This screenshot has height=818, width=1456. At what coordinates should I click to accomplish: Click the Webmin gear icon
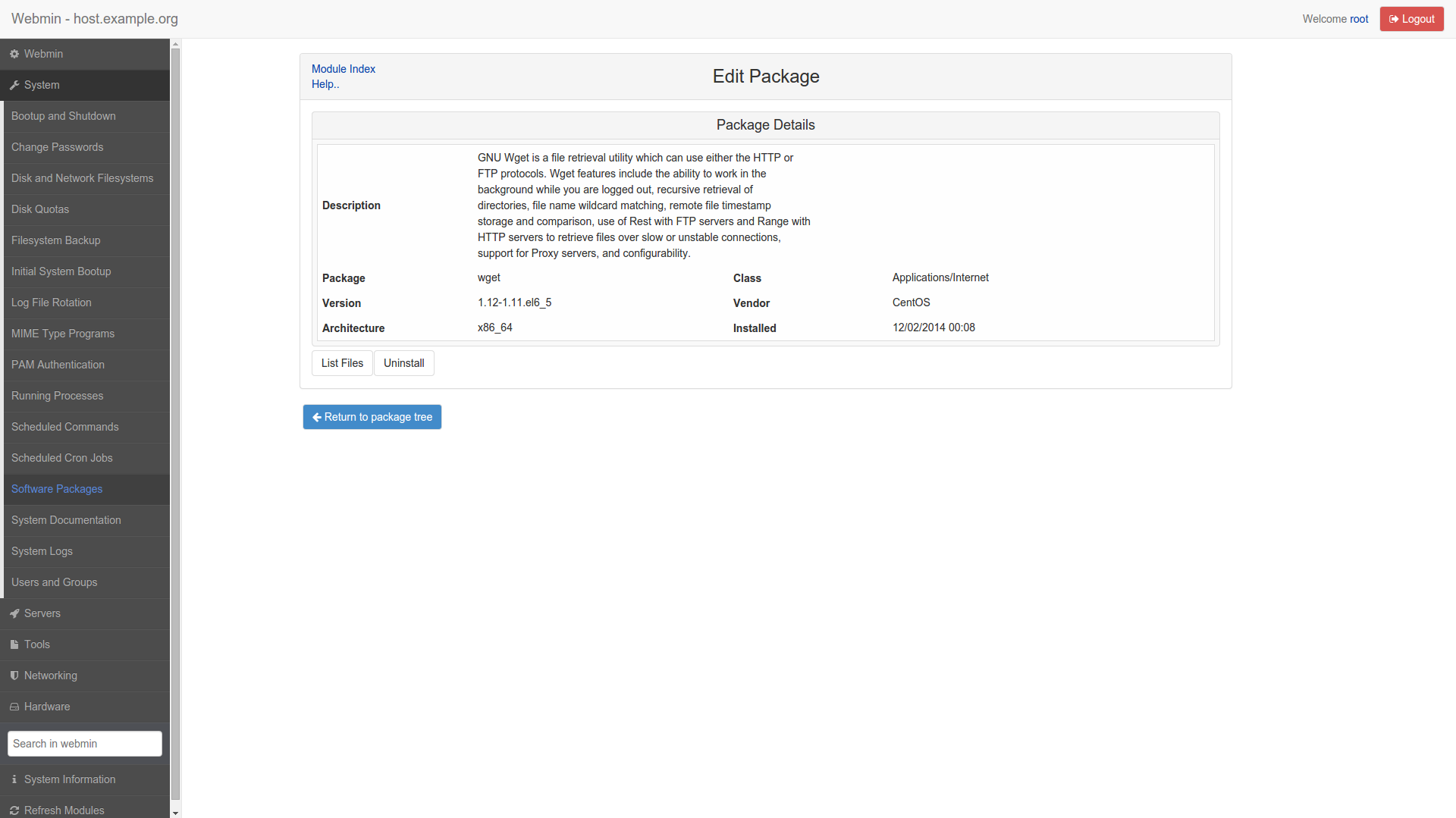(14, 54)
